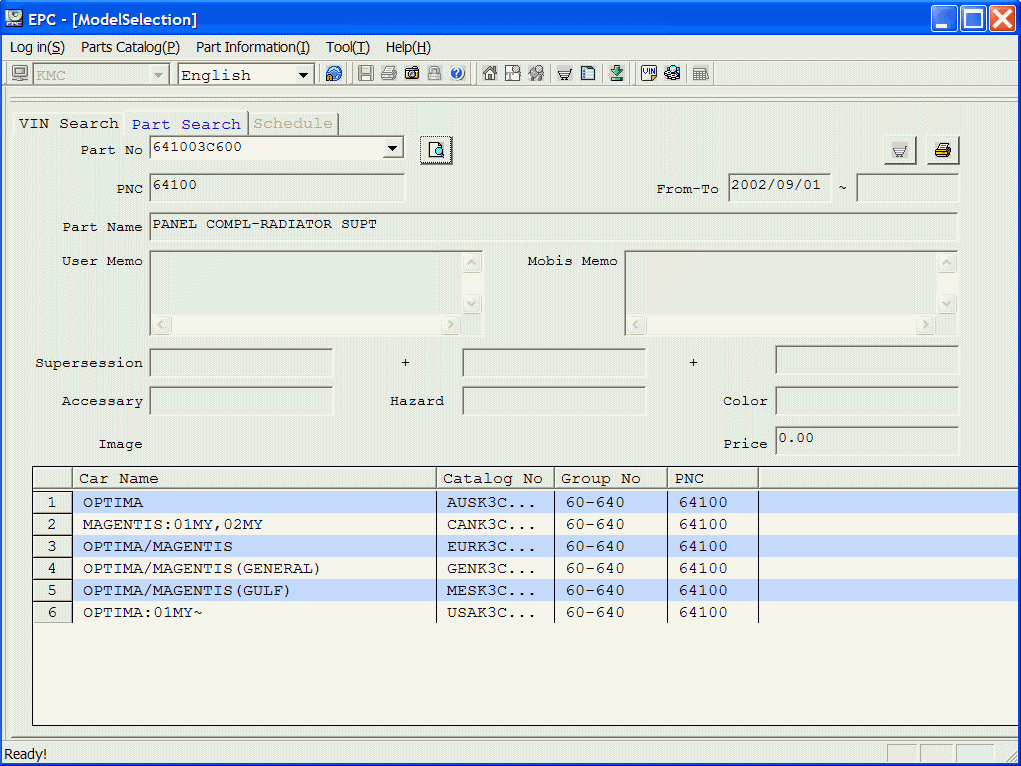1021x766 pixels.
Task: Click catalog number EURK3C...
Action: (491, 546)
